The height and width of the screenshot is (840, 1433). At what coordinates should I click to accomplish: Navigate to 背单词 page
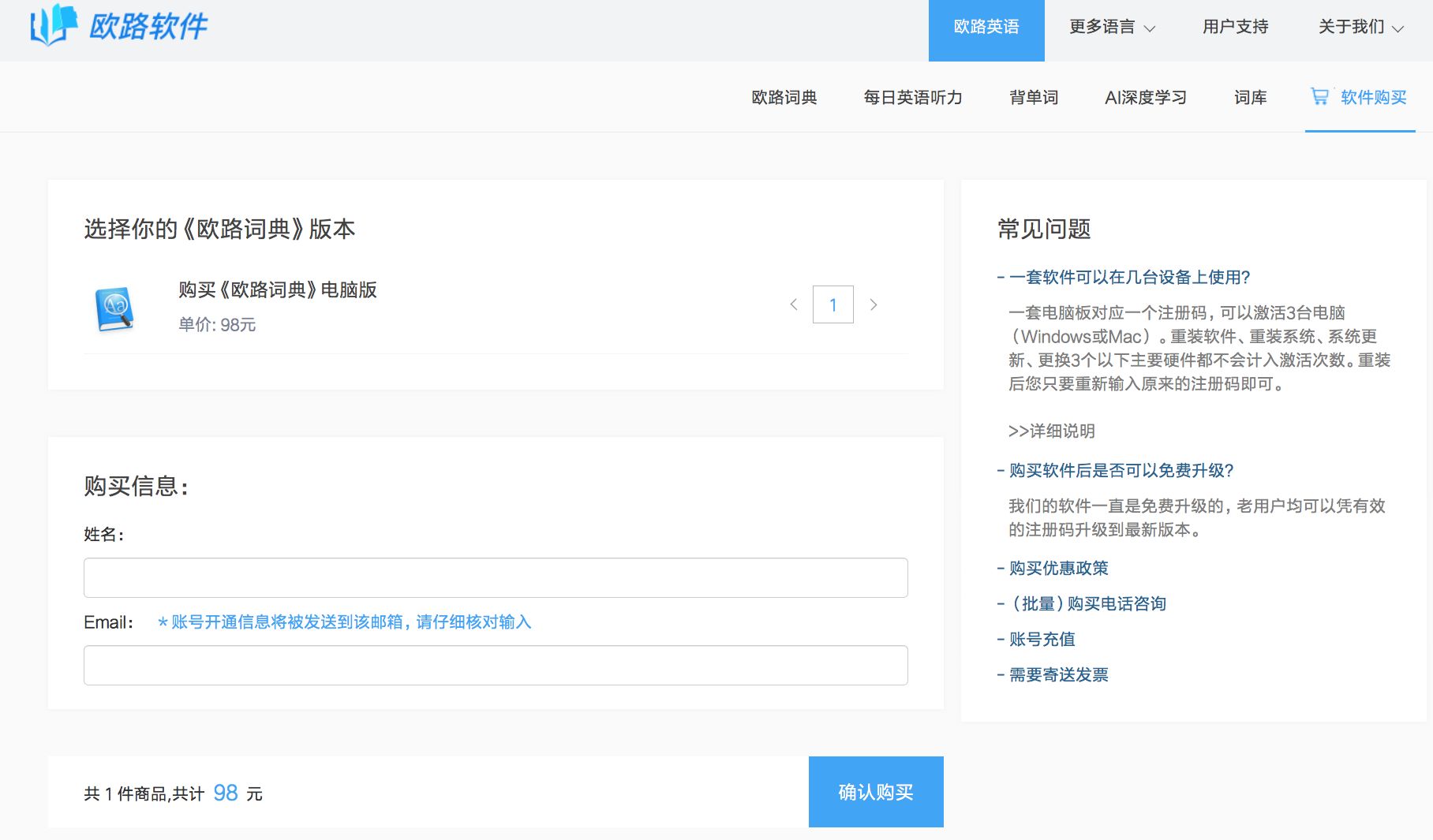(x=1034, y=97)
